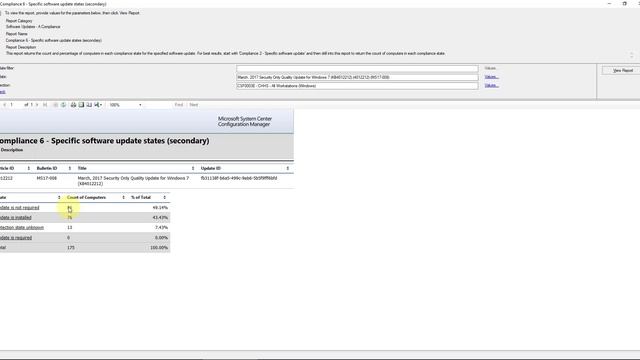Click Values link beside the collection field
640x360 pixels.
(492, 85)
